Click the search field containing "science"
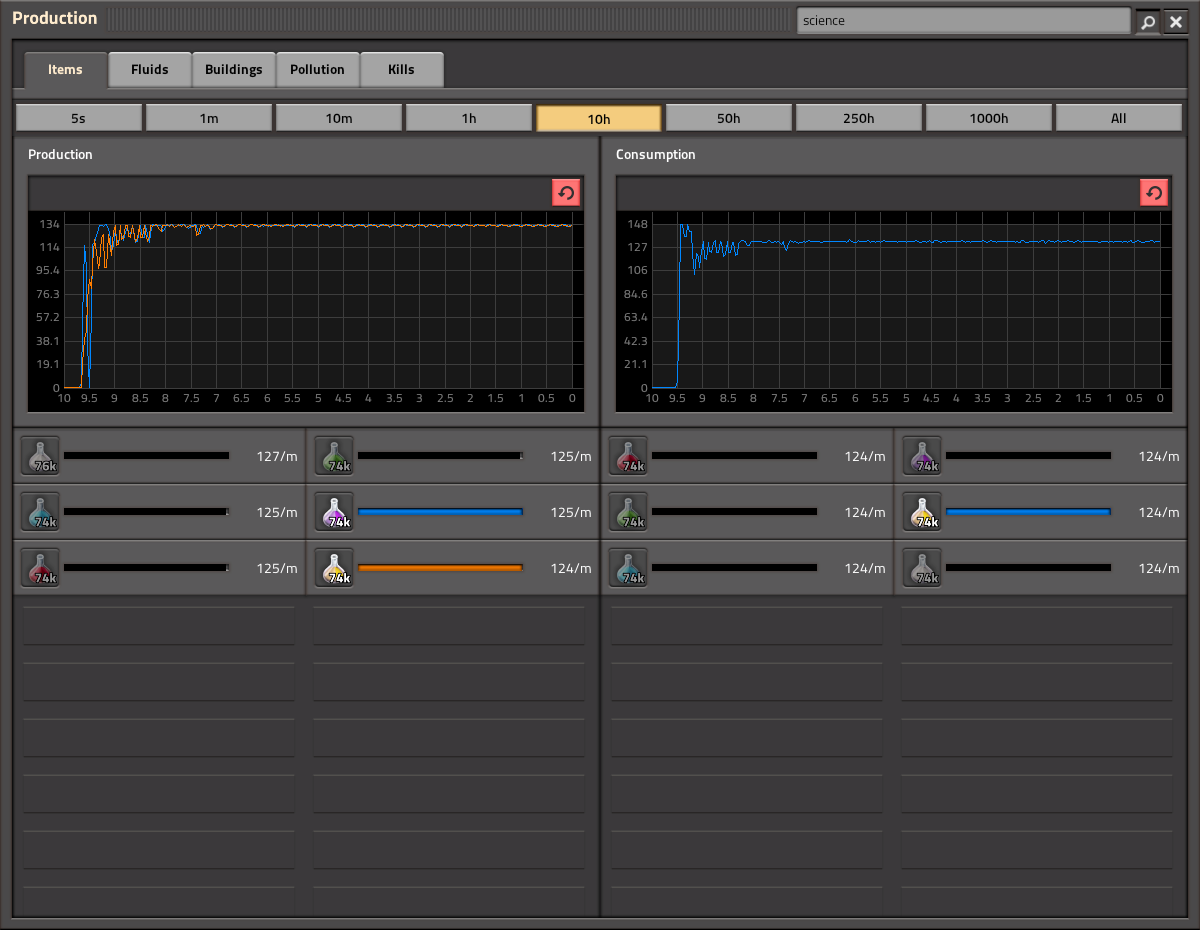The image size is (1200, 930). point(963,21)
